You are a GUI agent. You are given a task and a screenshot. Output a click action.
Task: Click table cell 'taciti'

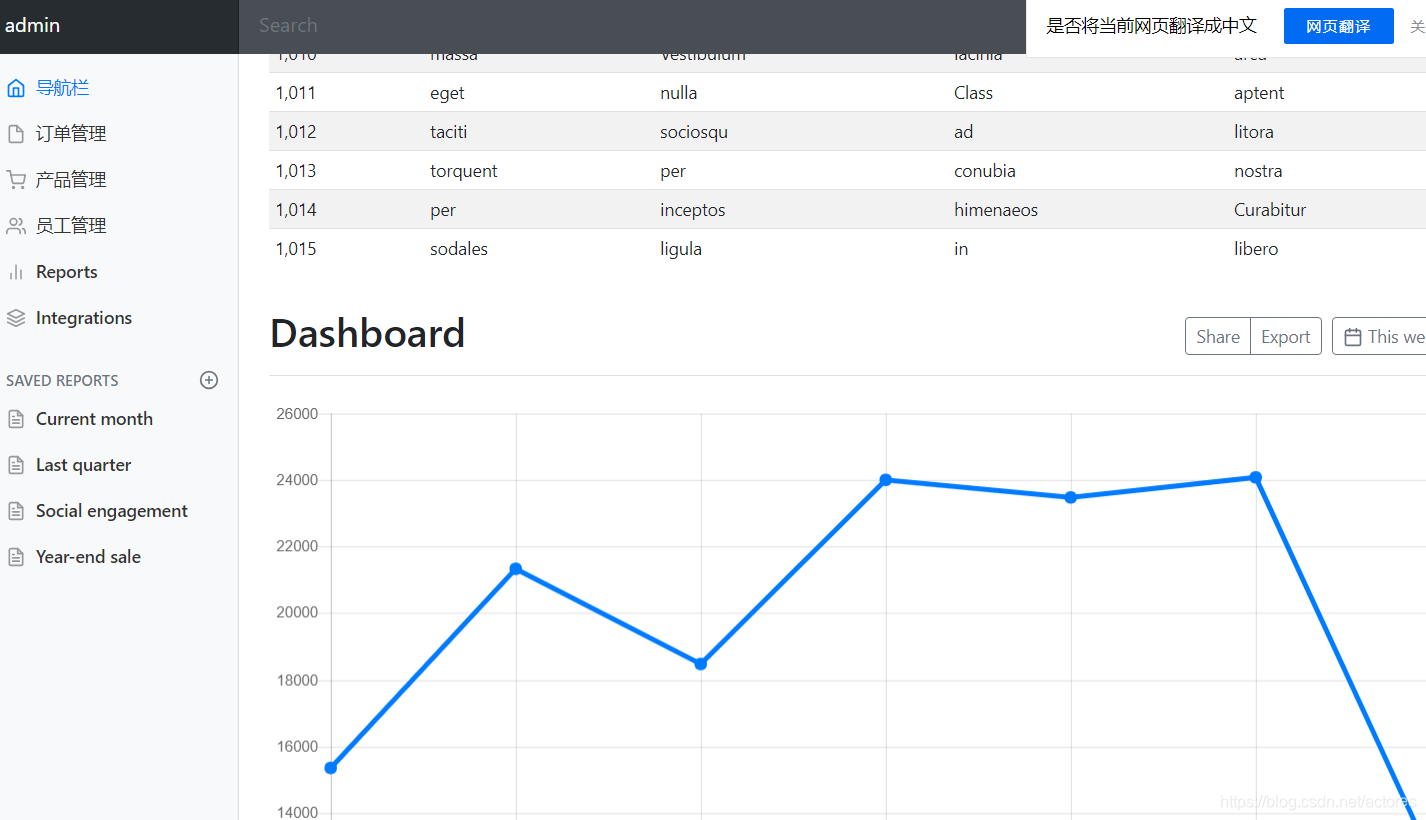(449, 132)
